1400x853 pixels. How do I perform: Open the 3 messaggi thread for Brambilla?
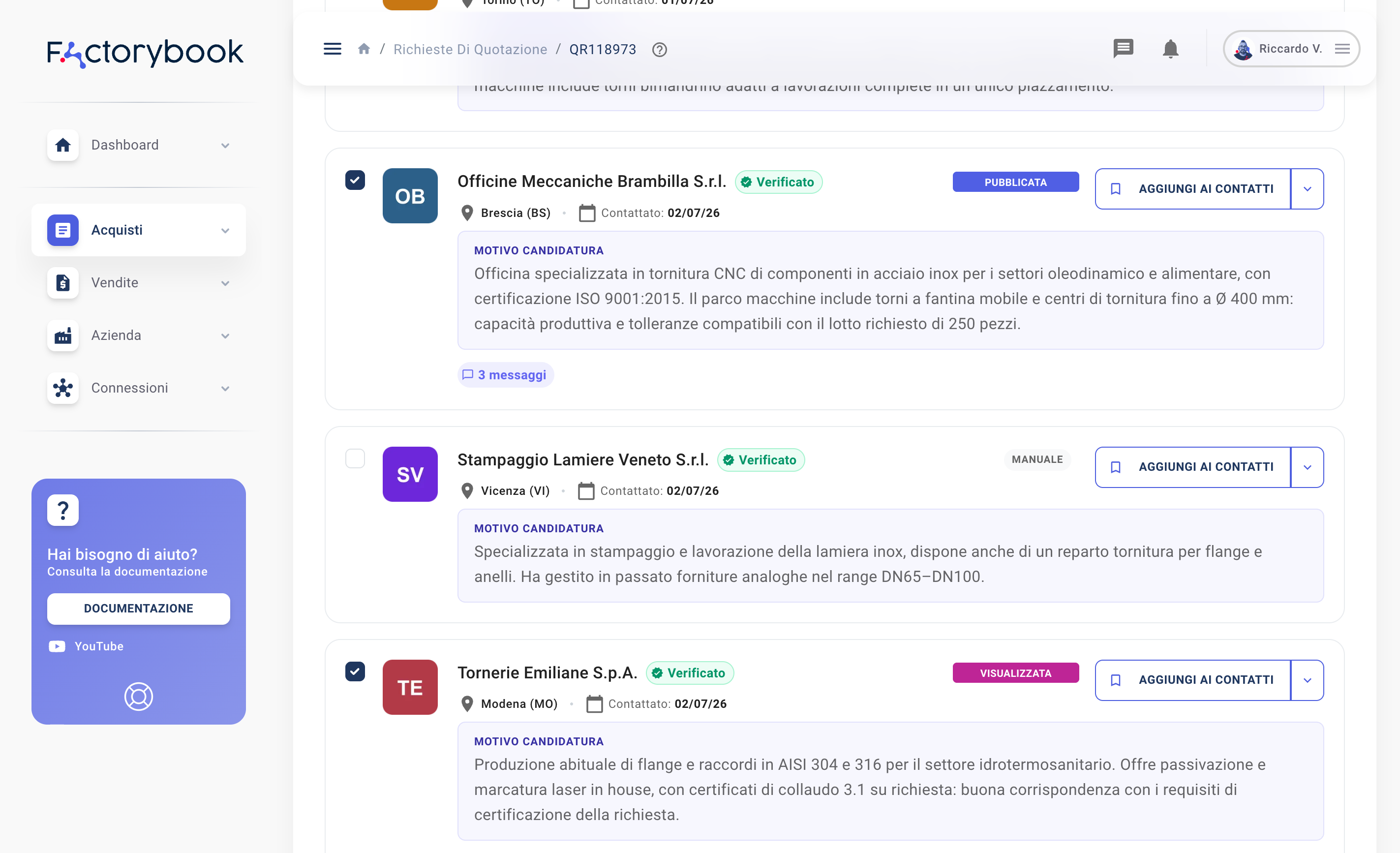[x=506, y=375]
